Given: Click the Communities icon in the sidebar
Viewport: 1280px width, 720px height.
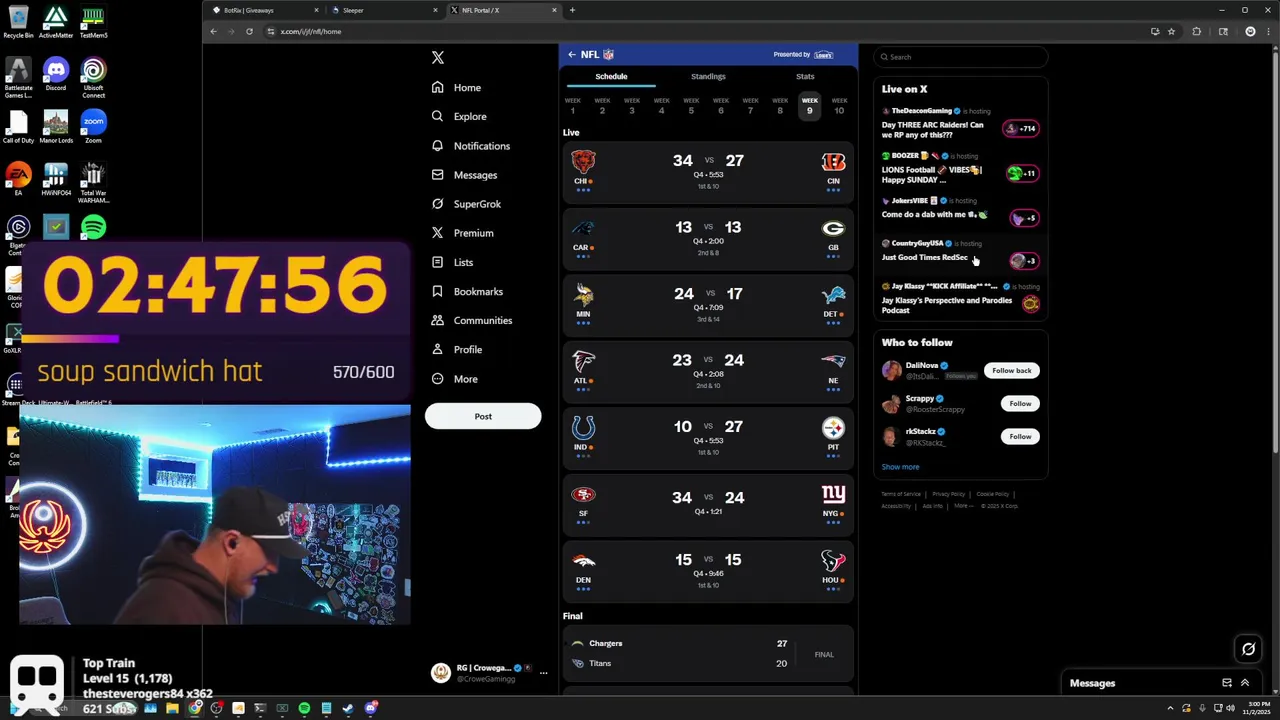Looking at the screenshot, I should pyautogui.click(x=437, y=320).
